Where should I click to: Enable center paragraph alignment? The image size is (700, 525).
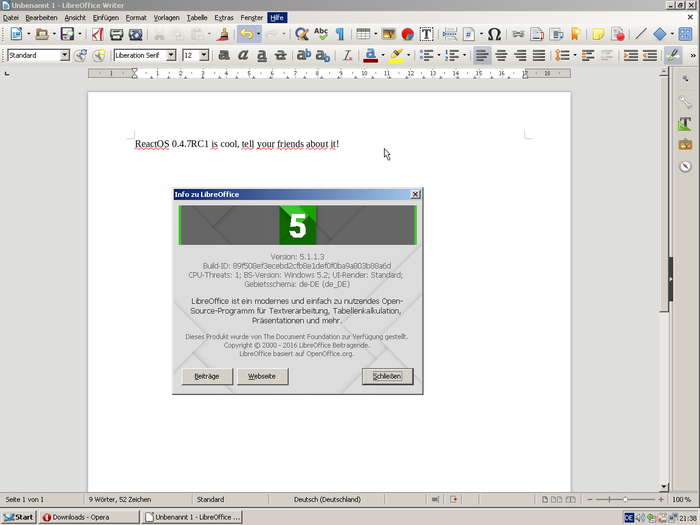(502, 55)
